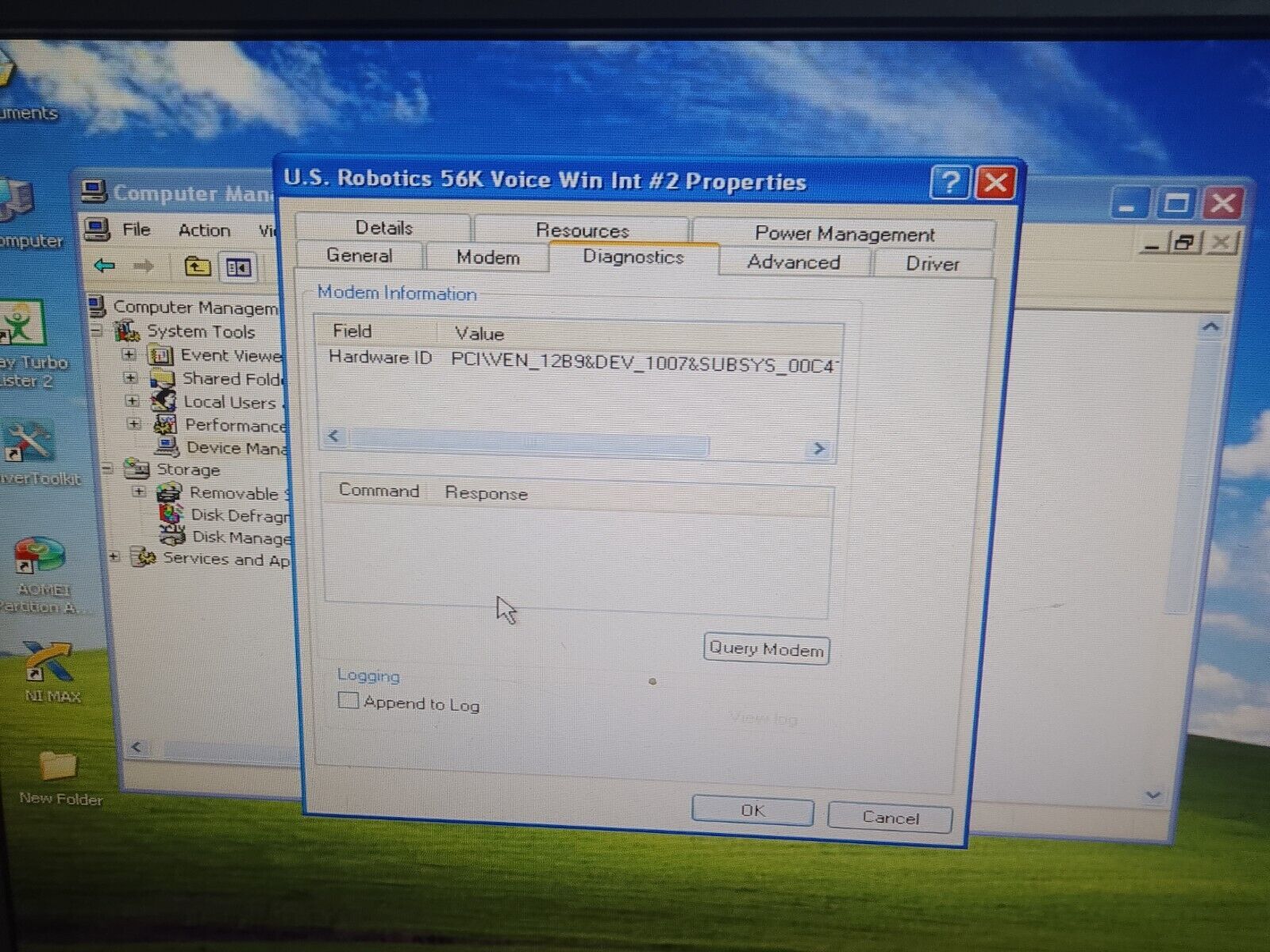Image resolution: width=1270 pixels, height=952 pixels.
Task: Select the Event Viewer icon
Action: [161, 355]
